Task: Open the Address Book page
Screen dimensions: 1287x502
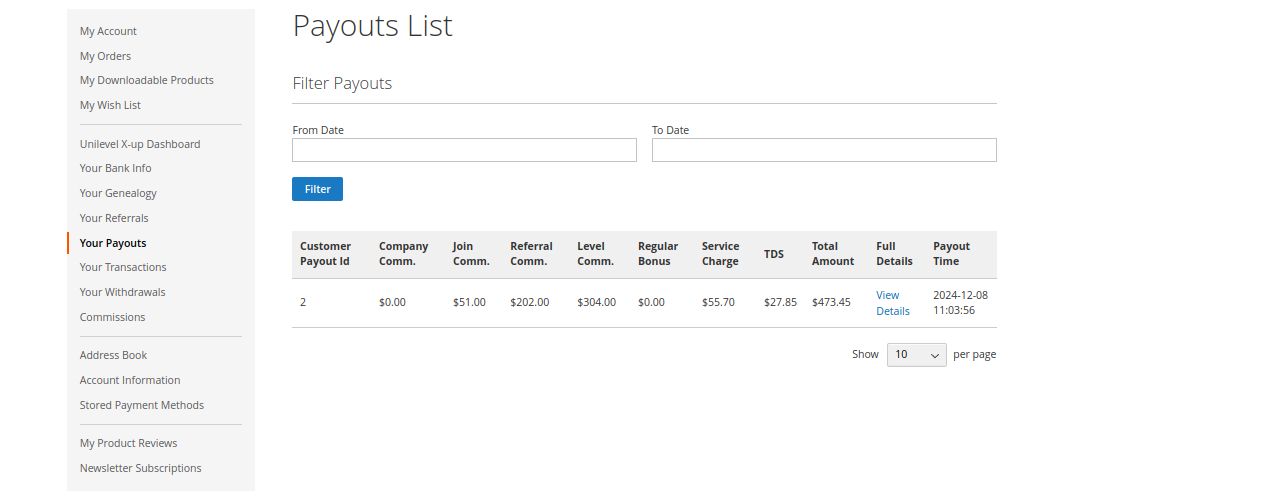Action: (x=113, y=355)
